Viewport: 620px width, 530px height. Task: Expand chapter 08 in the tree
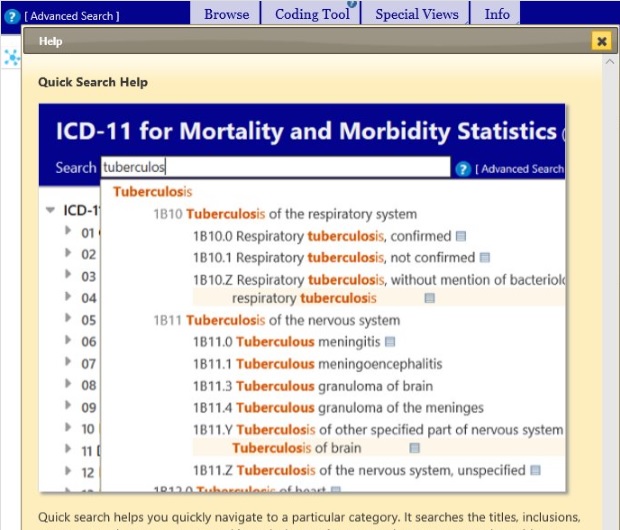(x=68, y=383)
